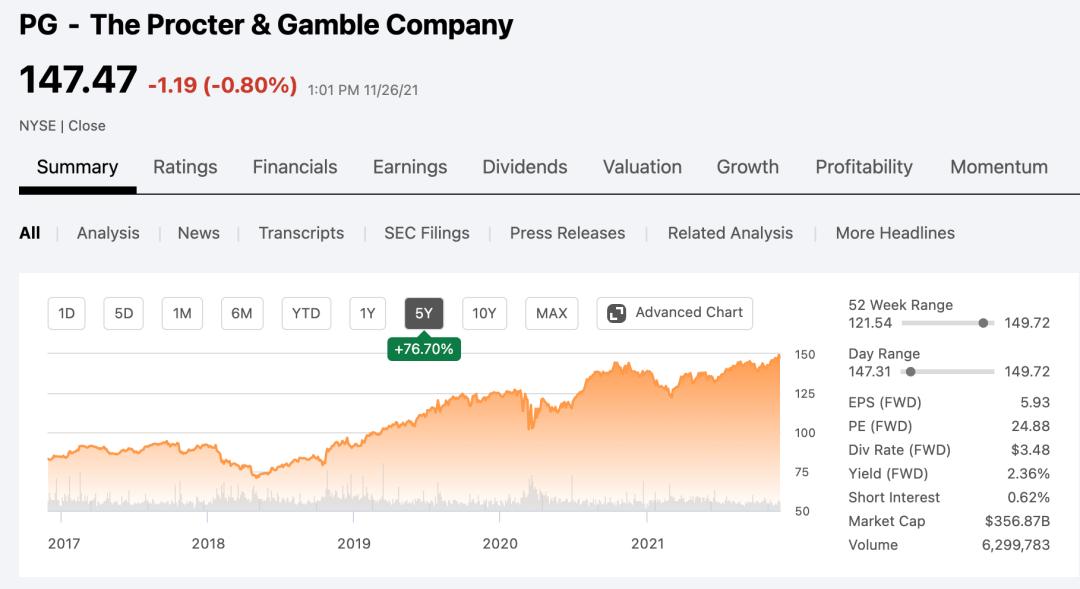The height and width of the screenshot is (589, 1080).
Task: Filter headlines by SEC Filings
Action: point(427,233)
